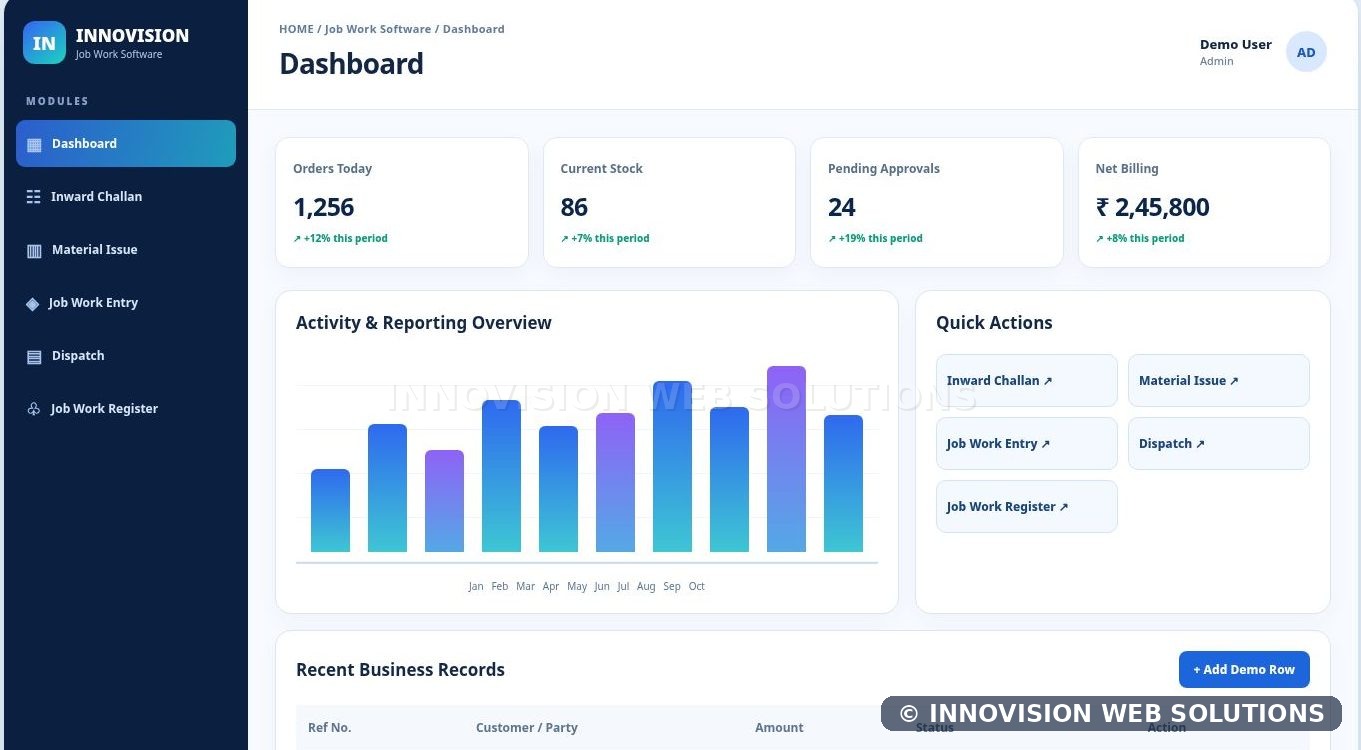Viewport: 1361px width, 750px height.
Task: Select Job Work Entry in sidebar
Action: point(126,303)
